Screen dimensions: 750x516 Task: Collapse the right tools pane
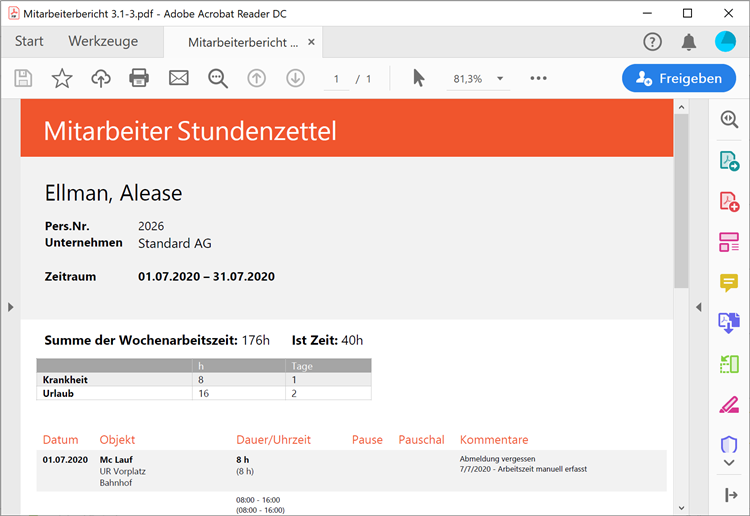click(699, 307)
